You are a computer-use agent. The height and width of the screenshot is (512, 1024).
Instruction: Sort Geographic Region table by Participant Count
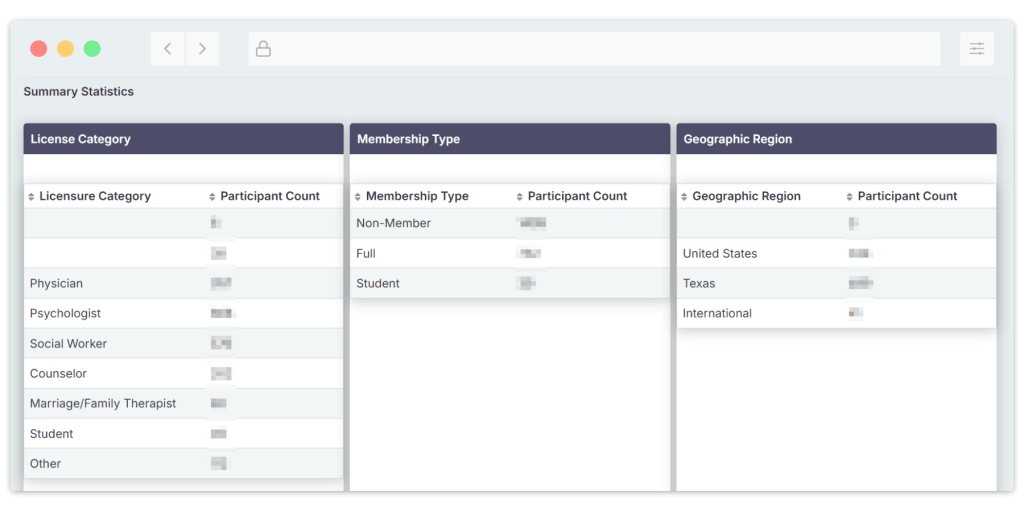849,197
